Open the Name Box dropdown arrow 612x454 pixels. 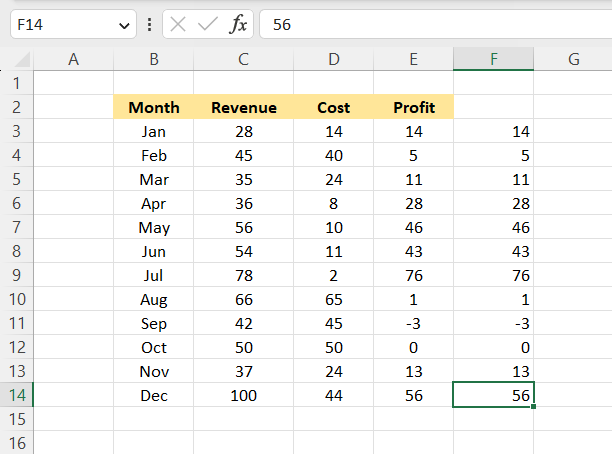(123, 25)
